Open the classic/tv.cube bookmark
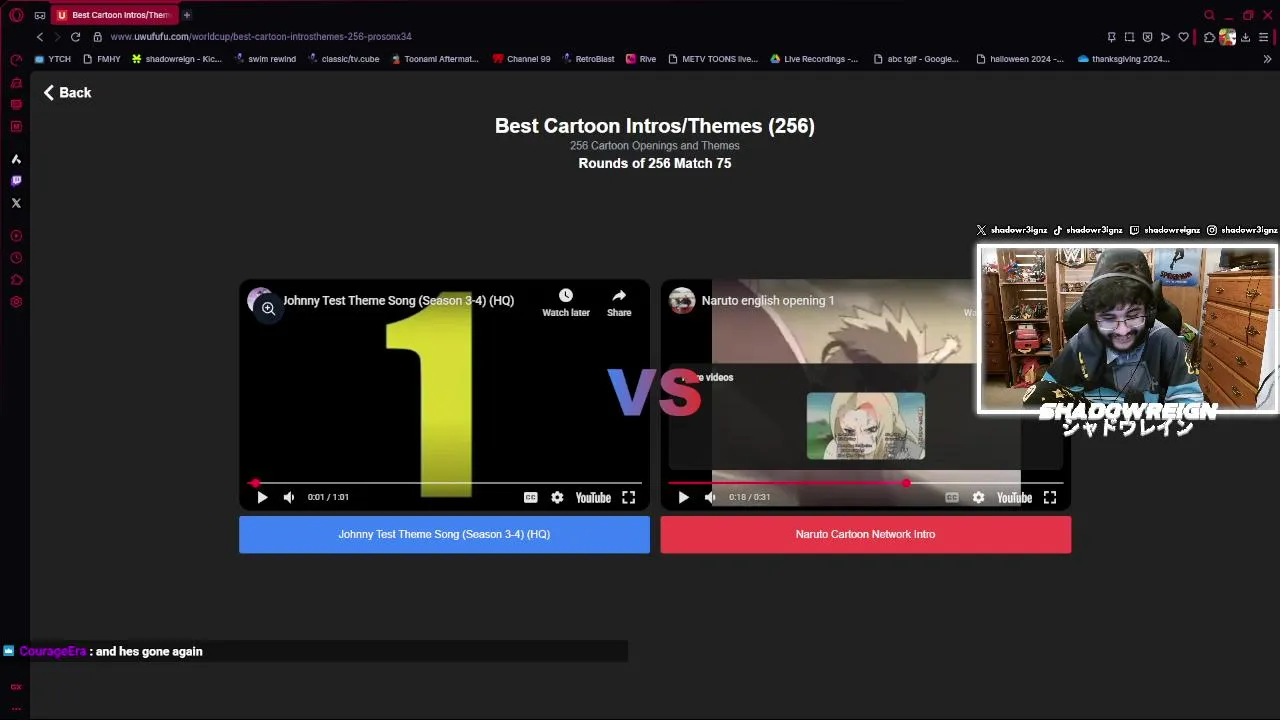Image resolution: width=1280 pixels, height=720 pixels. (x=343, y=59)
